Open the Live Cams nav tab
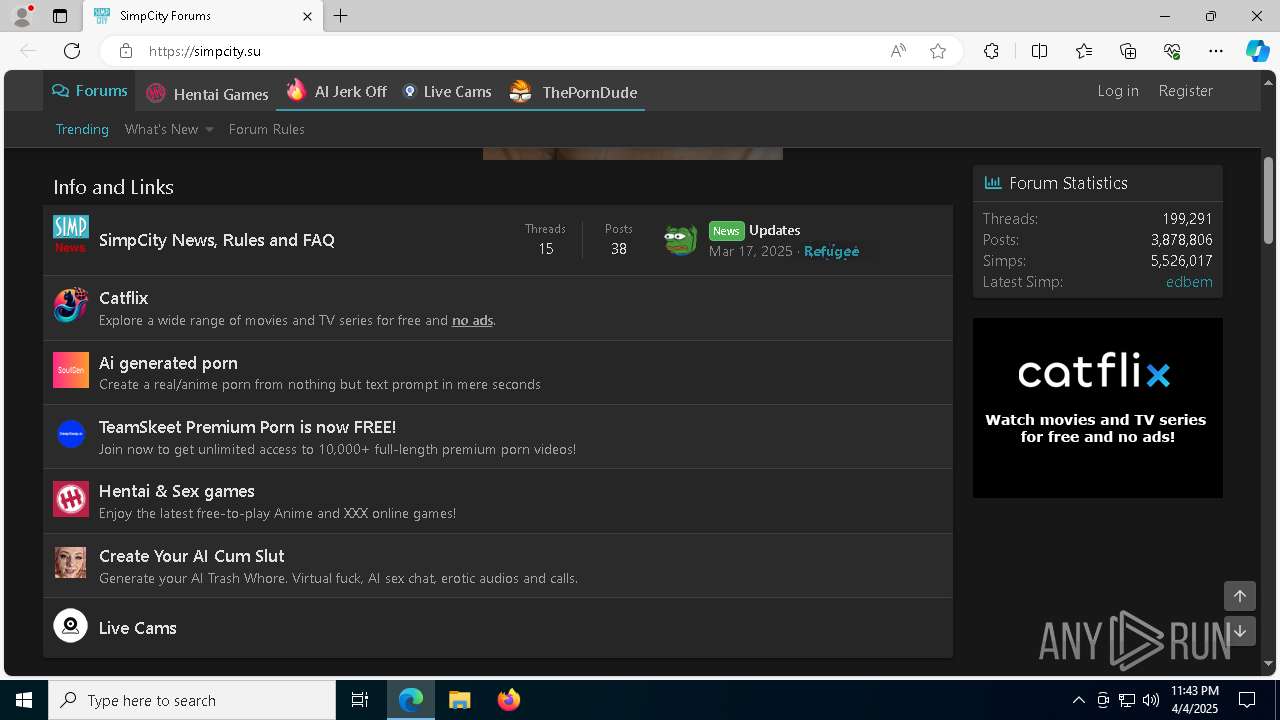Viewport: 1280px width, 720px height. tap(447, 91)
